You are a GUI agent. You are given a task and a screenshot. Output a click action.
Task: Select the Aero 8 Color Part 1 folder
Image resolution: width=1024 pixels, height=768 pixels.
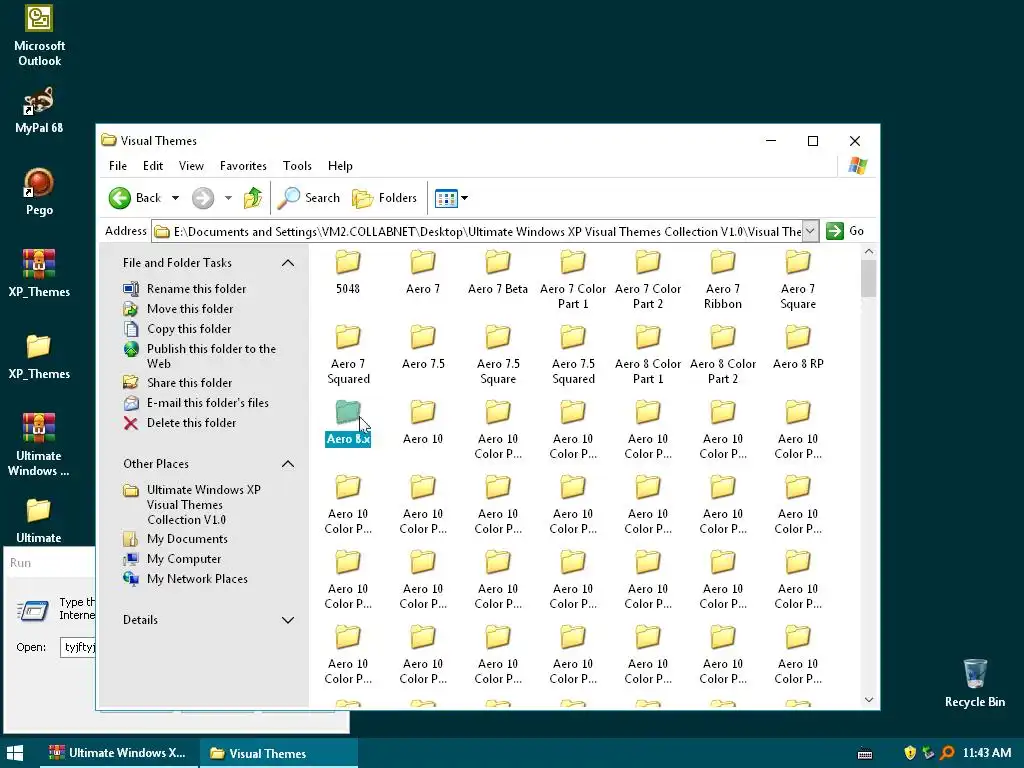[x=648, y=355]
